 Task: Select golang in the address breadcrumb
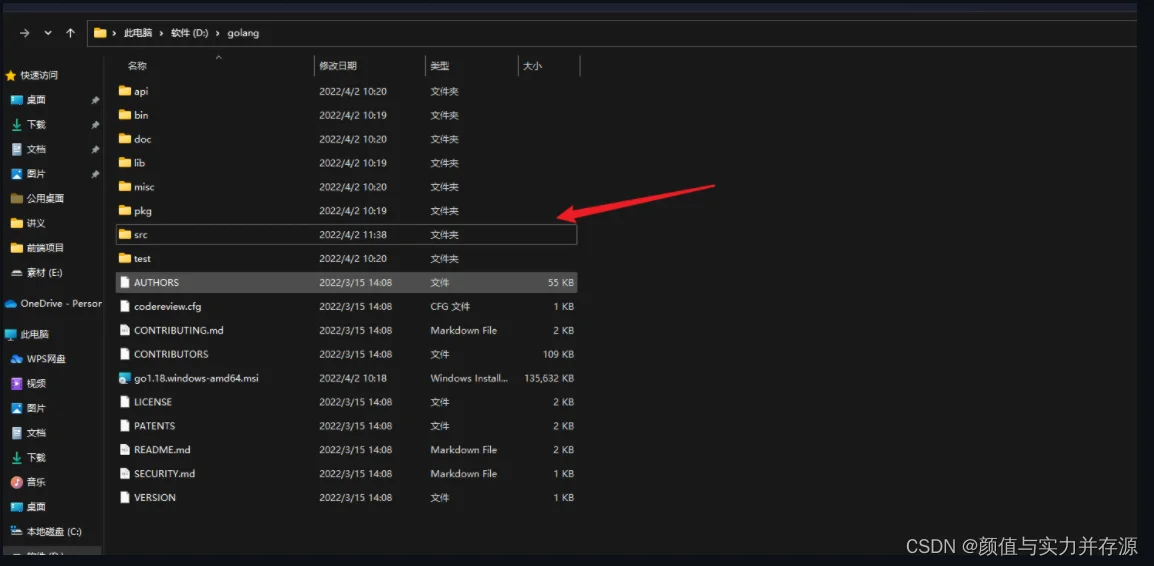point(244,33)
